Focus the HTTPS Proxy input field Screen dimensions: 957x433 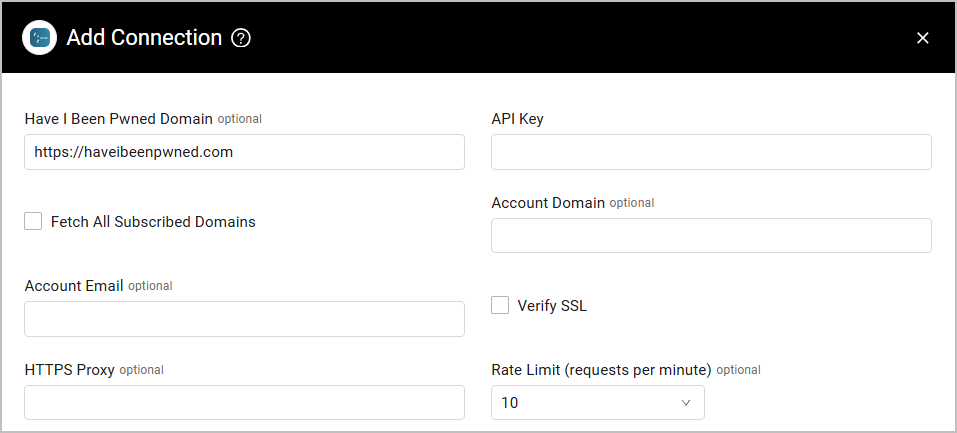244,402
